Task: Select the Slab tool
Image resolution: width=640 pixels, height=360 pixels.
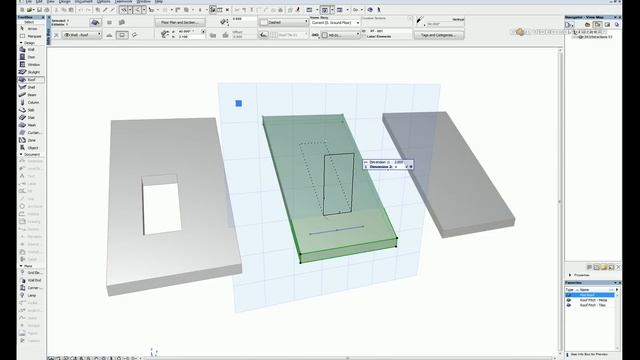Action: (31, 110)
